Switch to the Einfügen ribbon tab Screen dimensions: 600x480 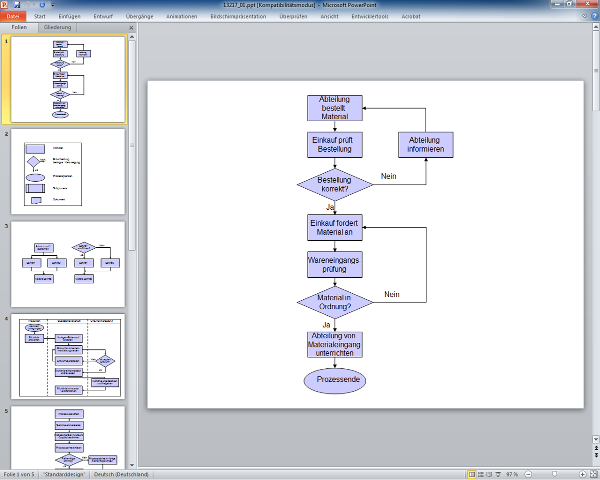point(70,17)
